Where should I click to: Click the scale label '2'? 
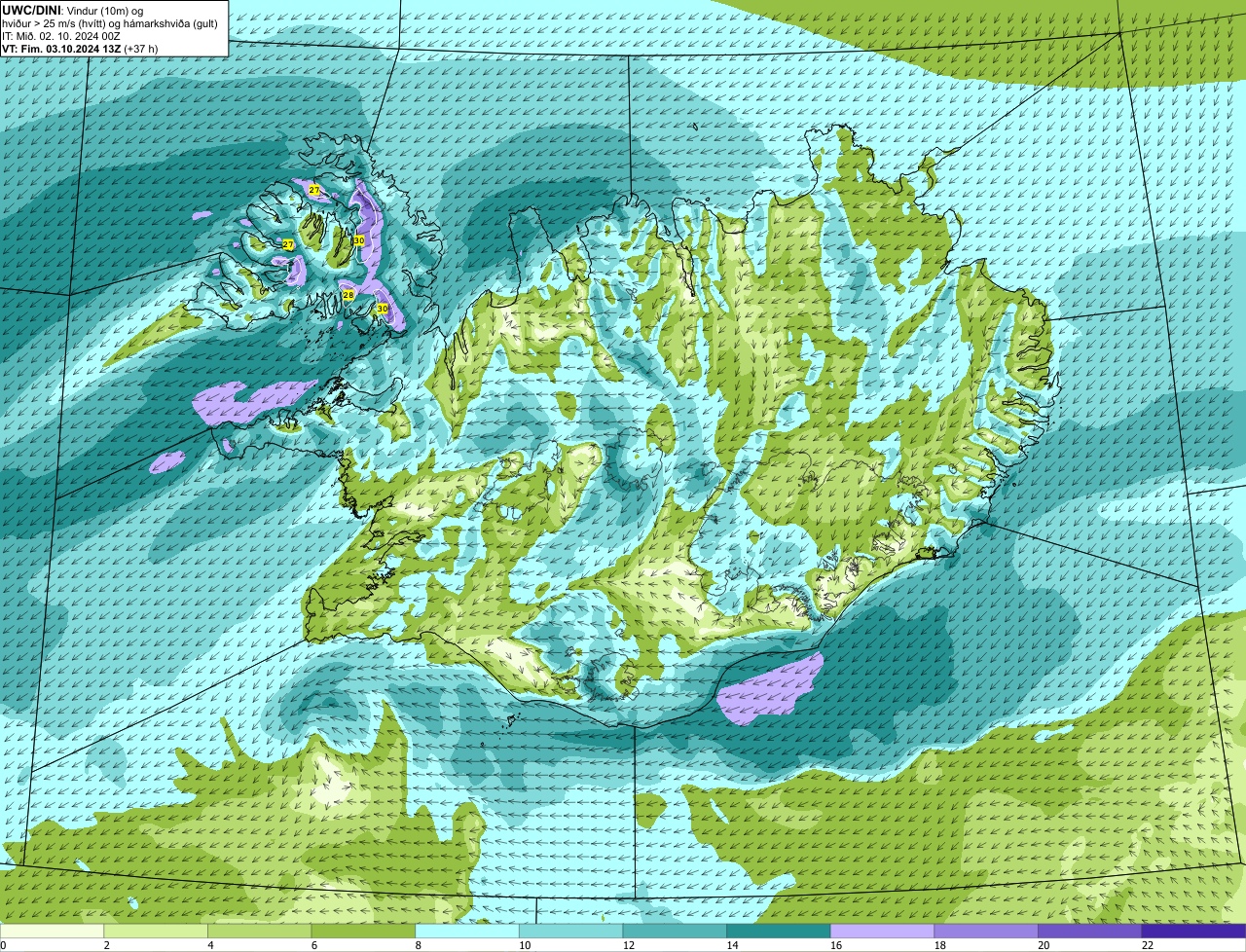(105, 945)
